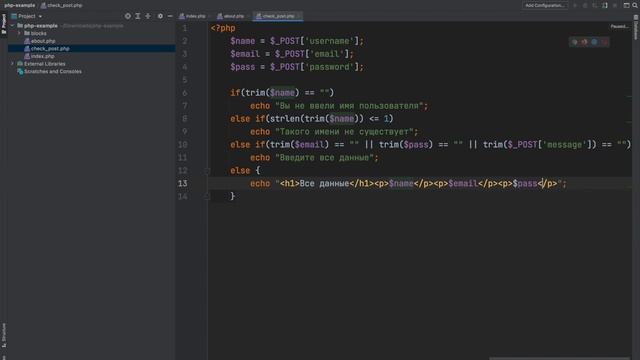The height and width of the screenshot is (360, 640).
Task: Click the Select Opened File target icon
Action: [x=128, y=16]
